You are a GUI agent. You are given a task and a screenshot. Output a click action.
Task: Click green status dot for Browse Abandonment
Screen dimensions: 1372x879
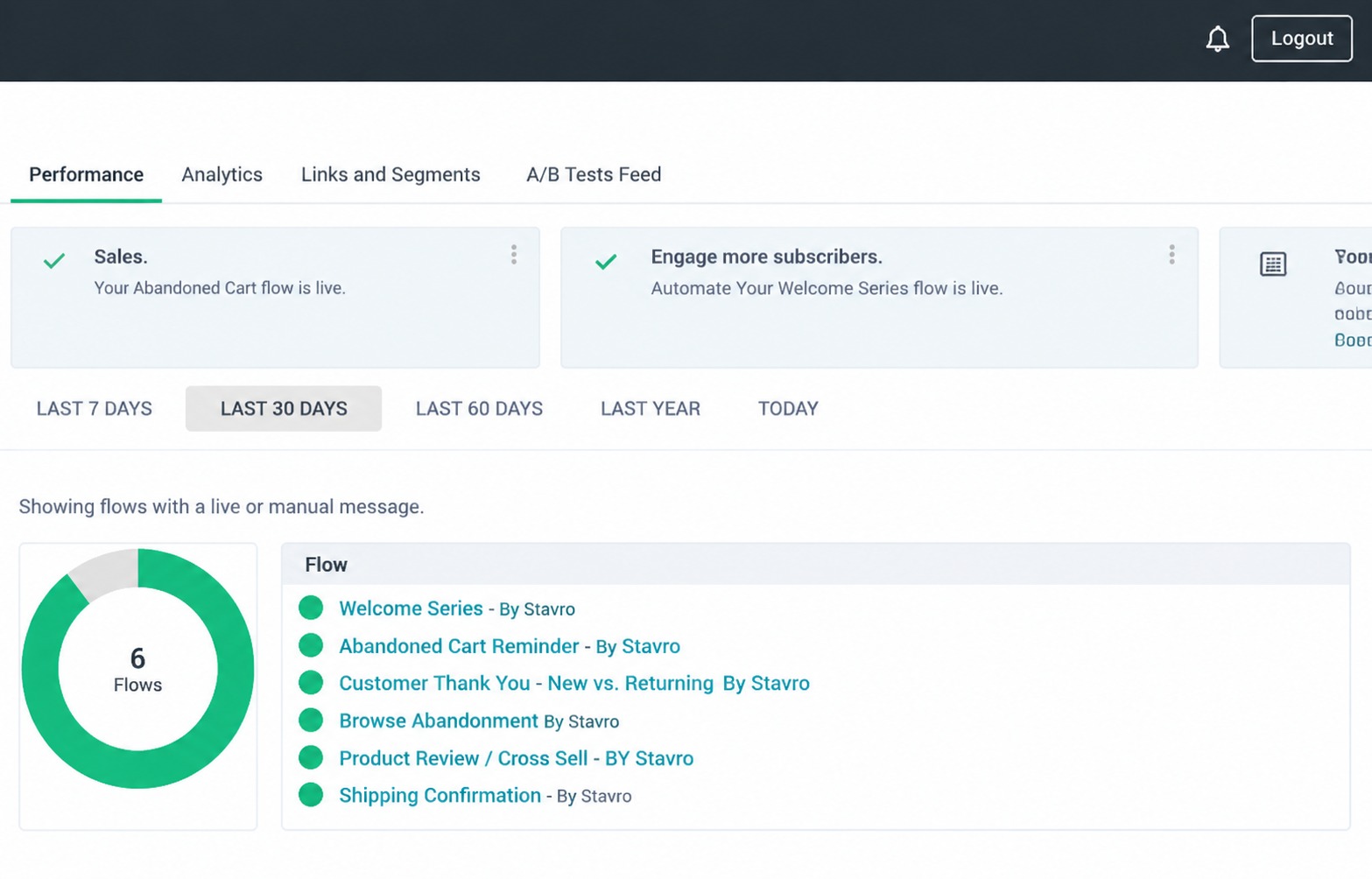pos(311,720)
